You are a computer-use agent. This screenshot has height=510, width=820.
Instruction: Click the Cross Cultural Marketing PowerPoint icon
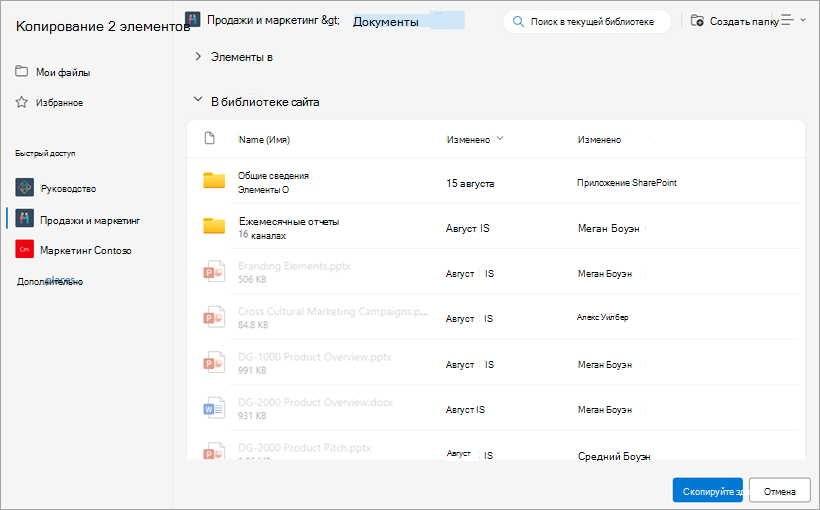(214, 317)
